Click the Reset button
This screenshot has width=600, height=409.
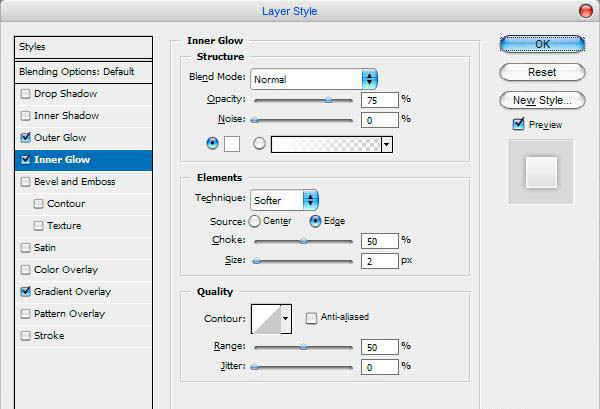tap(542, 72)
